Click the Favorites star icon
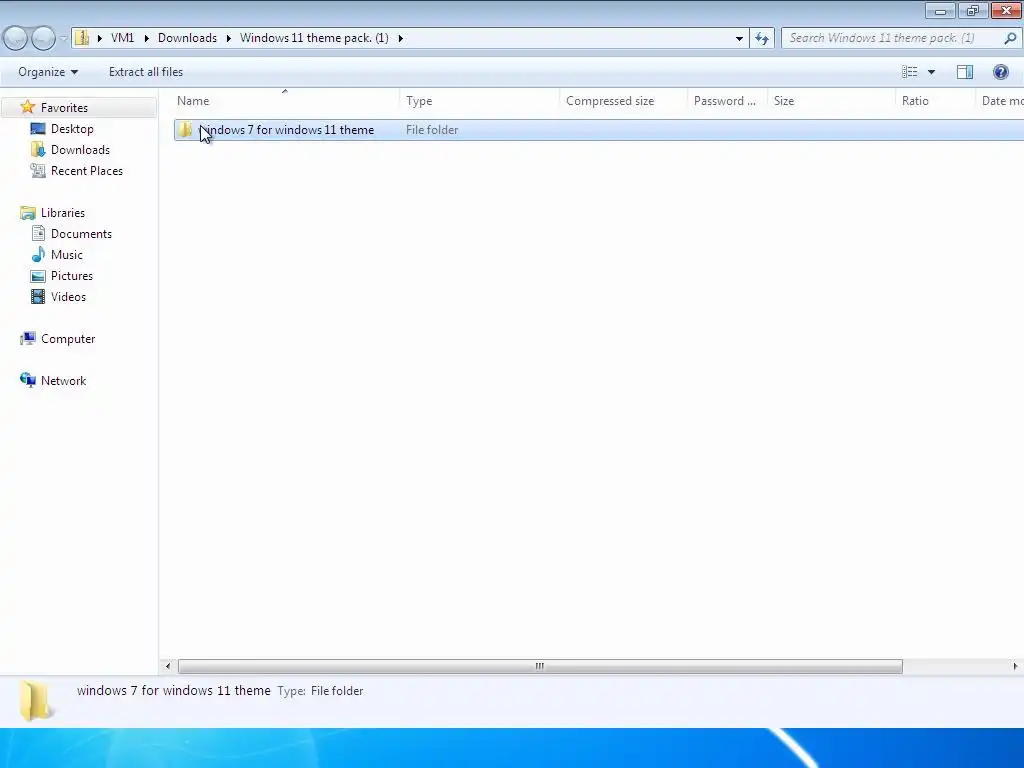1024x768 pixels. tap(27, 107)
